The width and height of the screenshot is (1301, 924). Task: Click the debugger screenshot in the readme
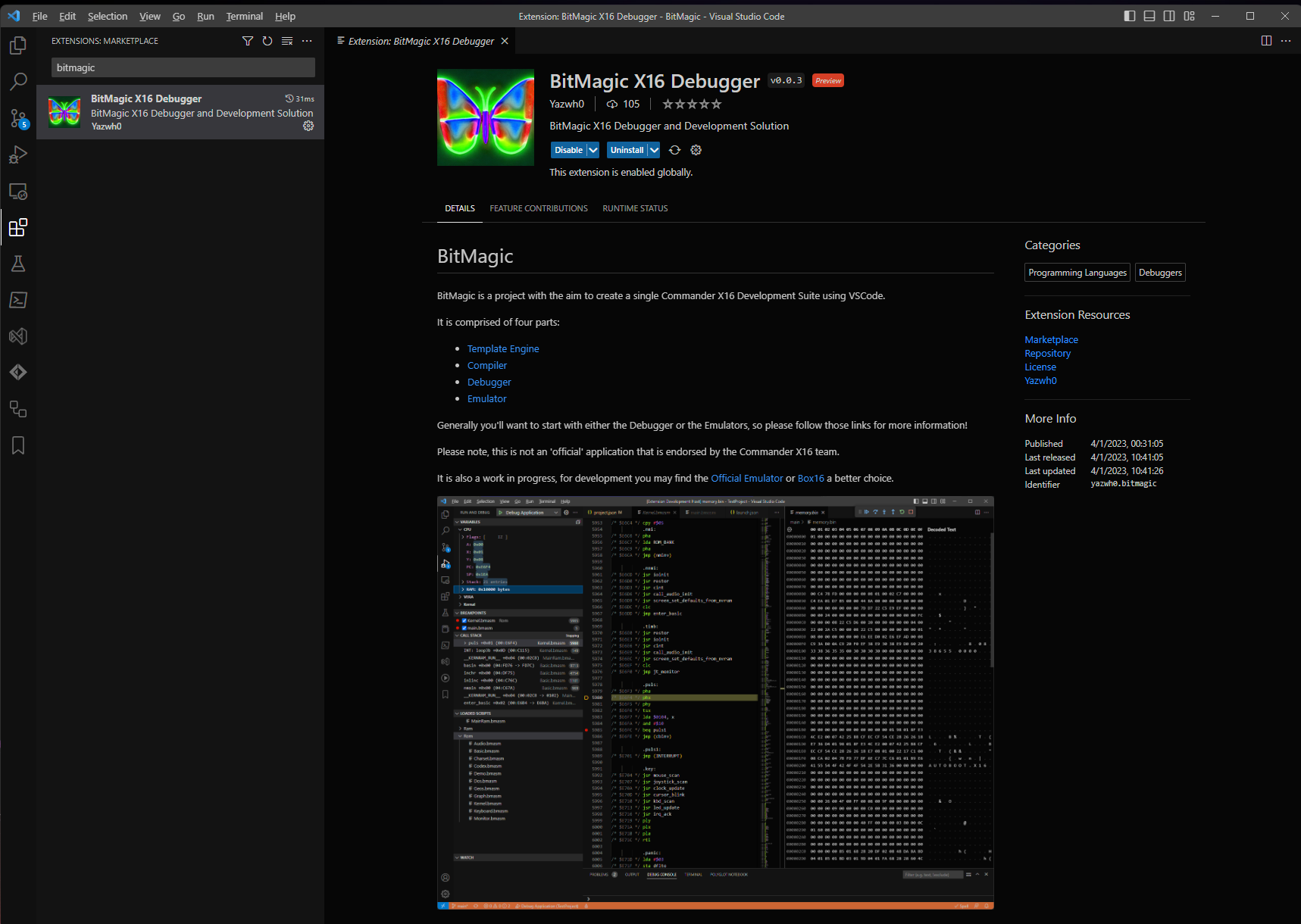[715, 703]
